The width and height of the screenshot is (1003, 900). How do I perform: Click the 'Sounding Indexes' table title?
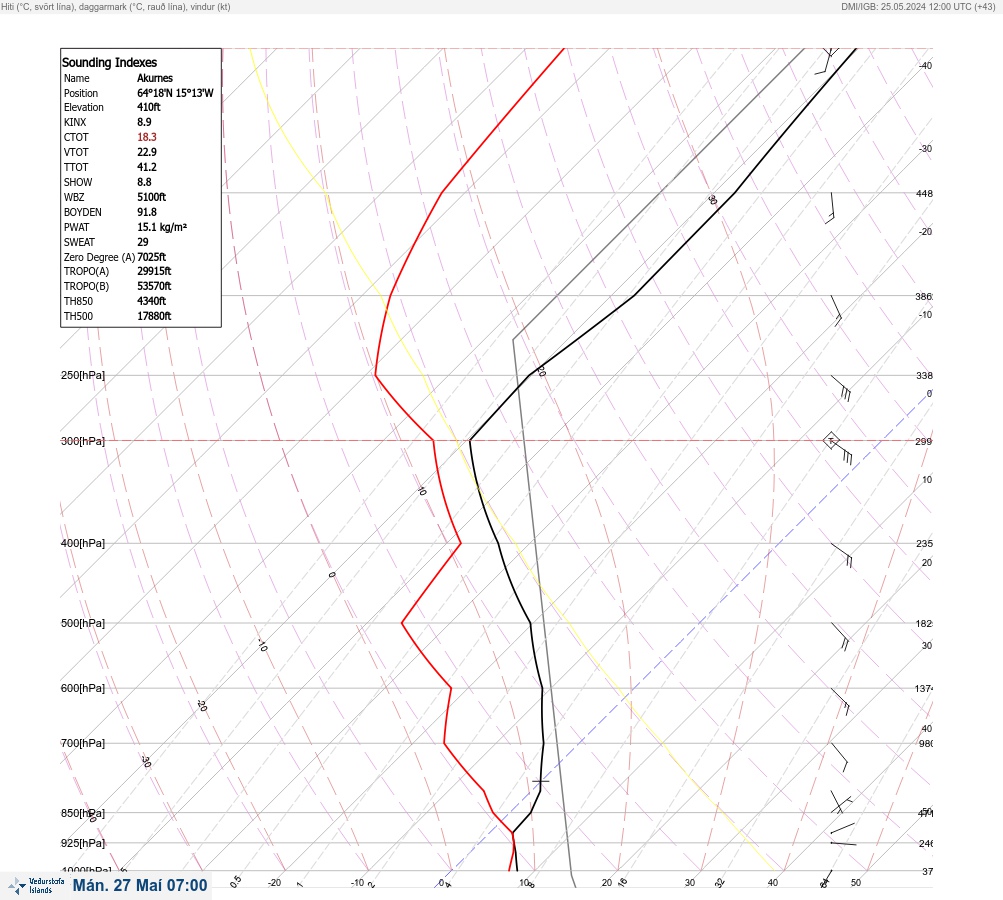point(109,63)
